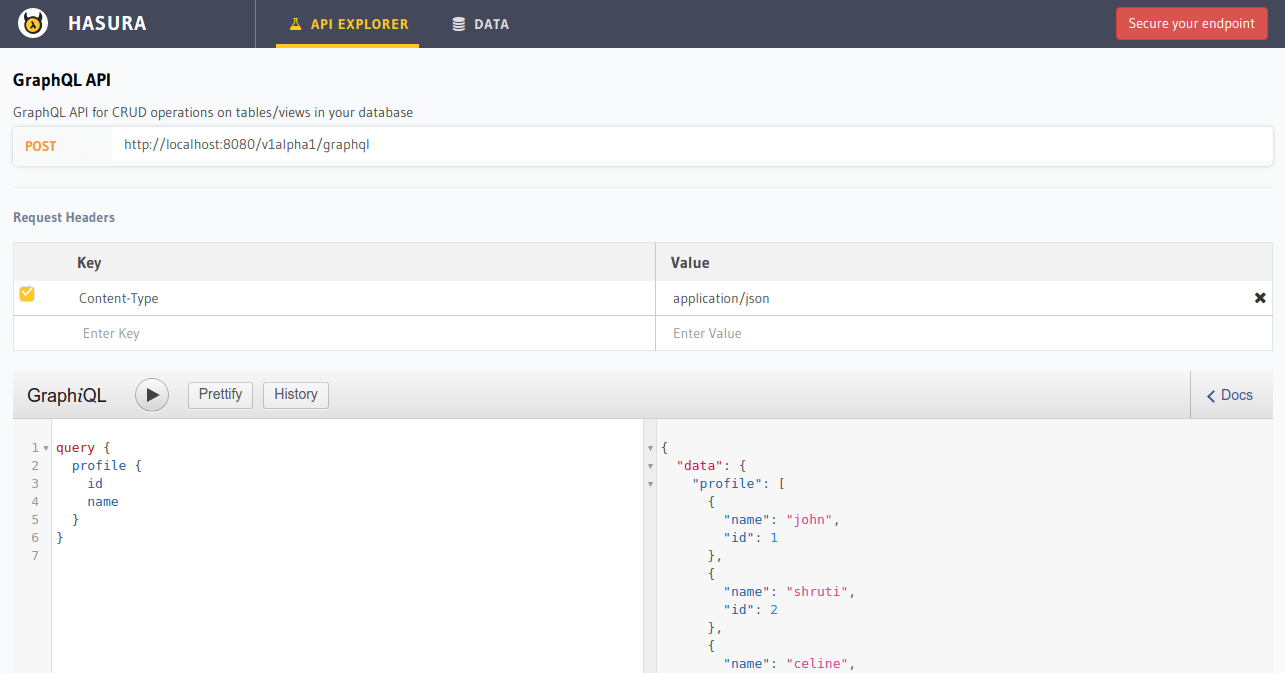
Task: Collapse the query block fold arrow on line 1
Action: 46,448
